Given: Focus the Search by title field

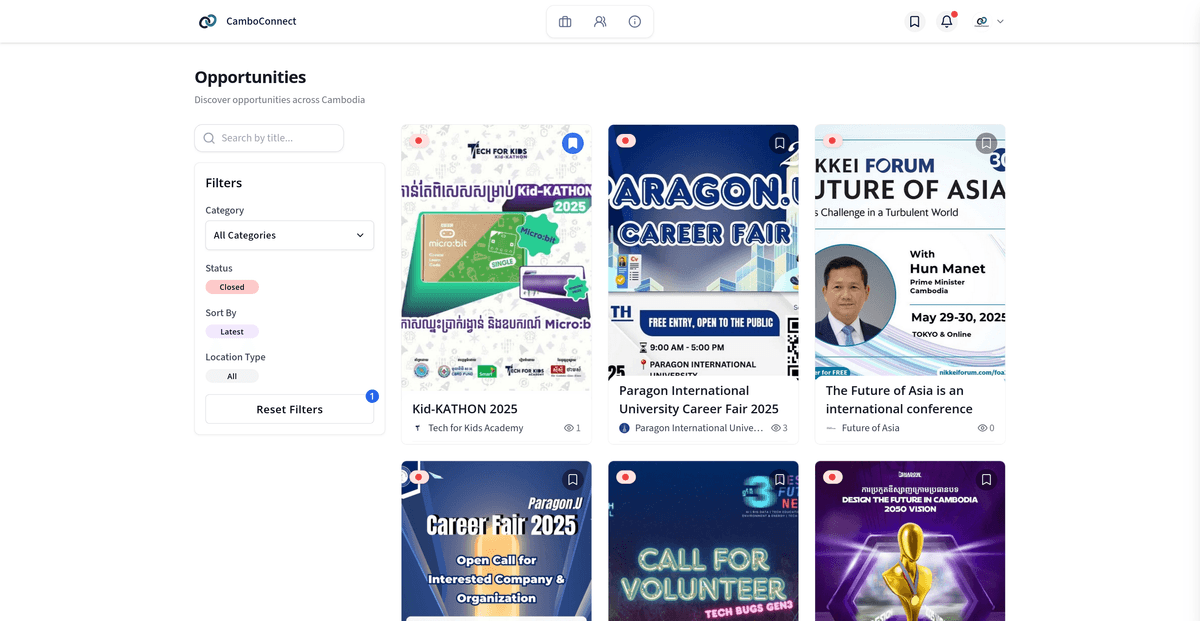Looking at the screenshot, I should coord(269,138).
